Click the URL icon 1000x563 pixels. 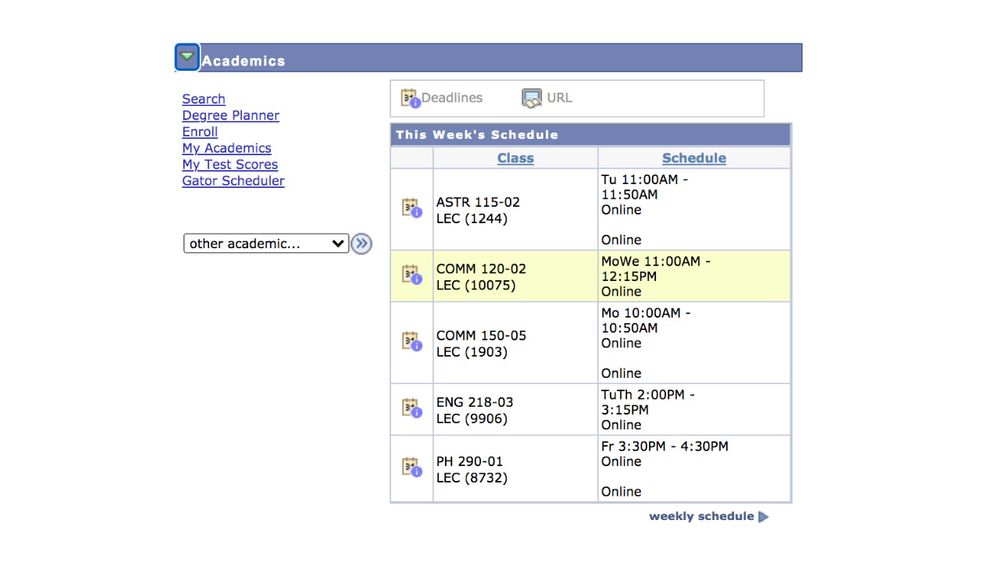532,98
